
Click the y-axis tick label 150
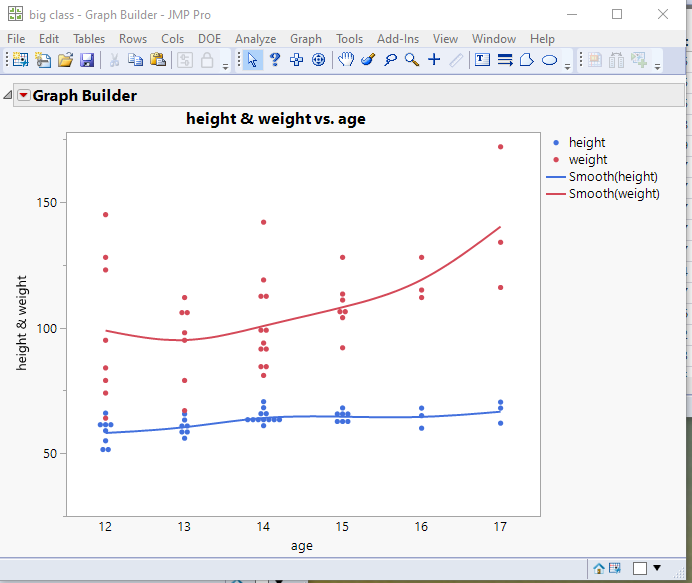(47, 203)
